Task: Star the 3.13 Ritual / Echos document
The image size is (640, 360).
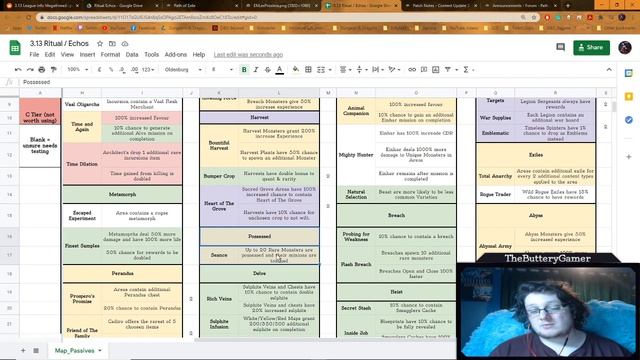Action: (100, 43)
